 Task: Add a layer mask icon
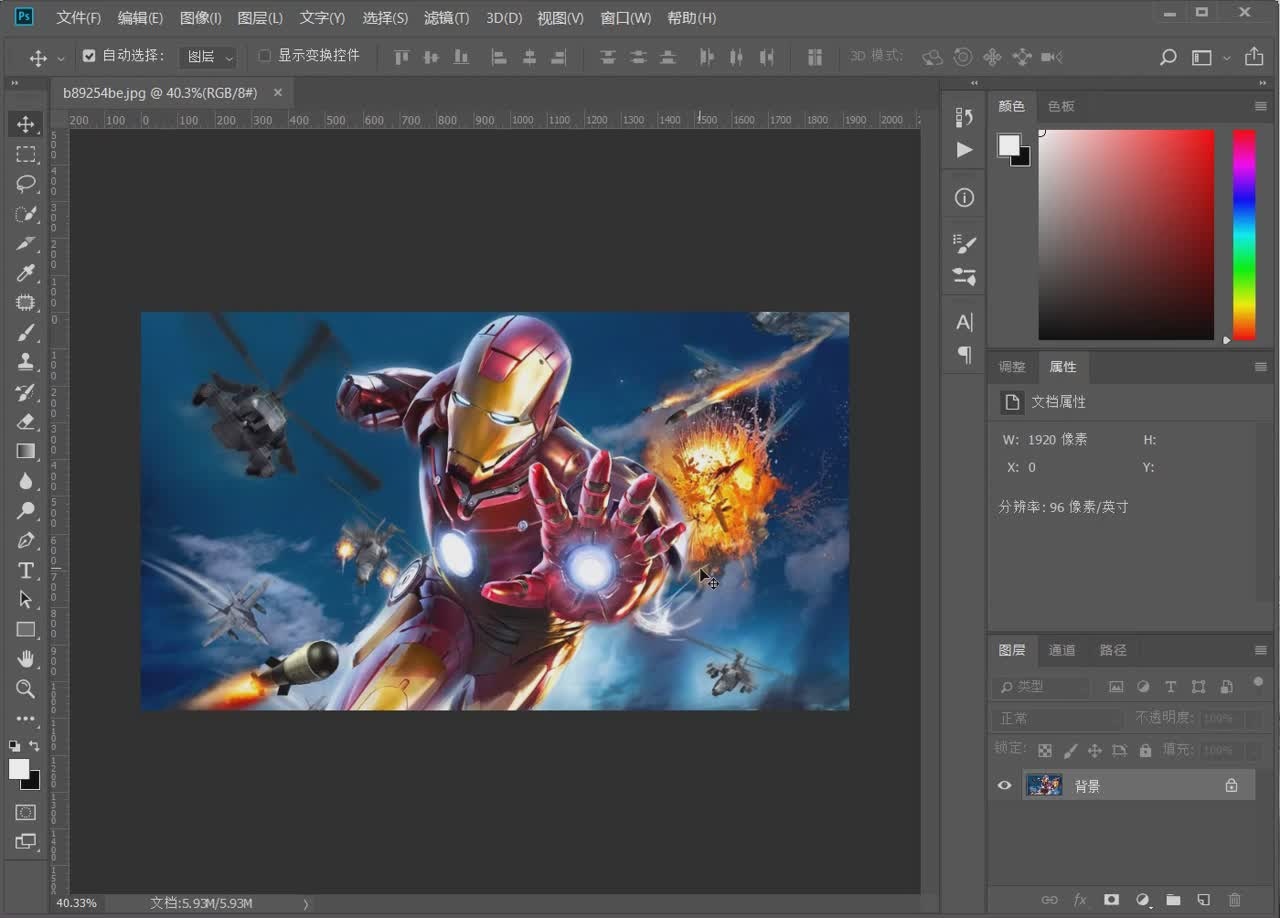point(1111,900)
